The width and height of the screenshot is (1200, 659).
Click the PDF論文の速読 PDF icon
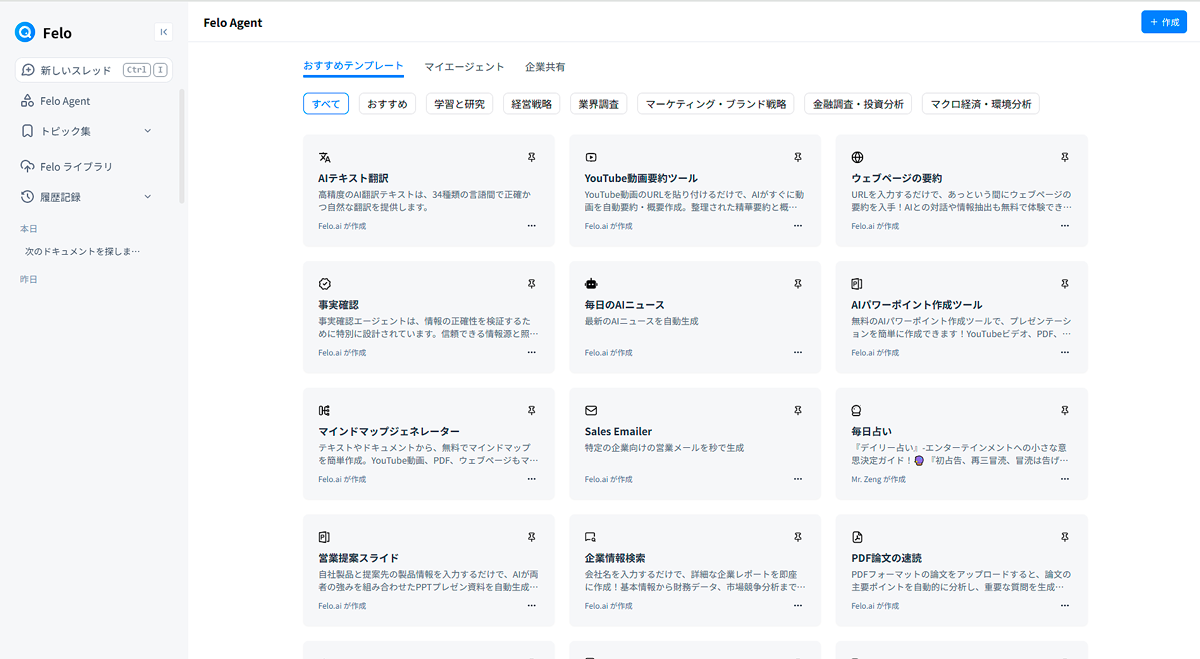[858, 537]
